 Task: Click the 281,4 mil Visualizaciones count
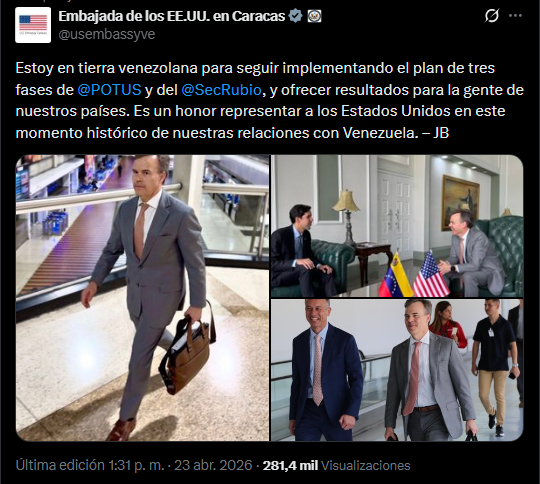(x=336, y=465)
